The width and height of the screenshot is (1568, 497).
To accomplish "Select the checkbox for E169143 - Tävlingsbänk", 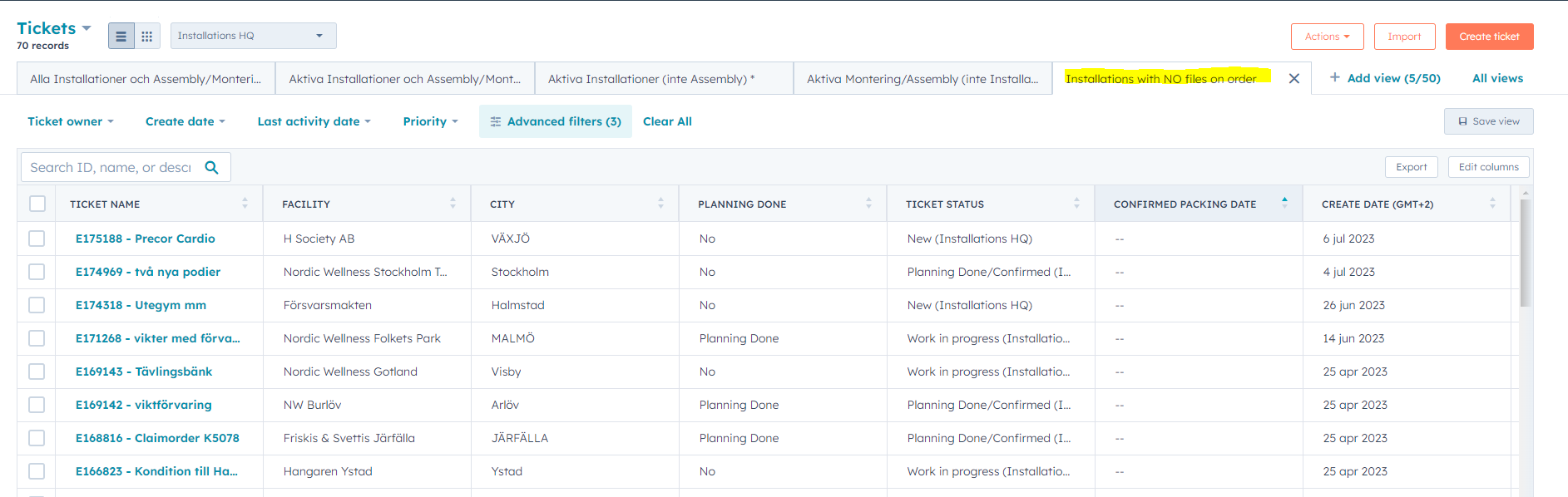I will (x=37, y=372).
